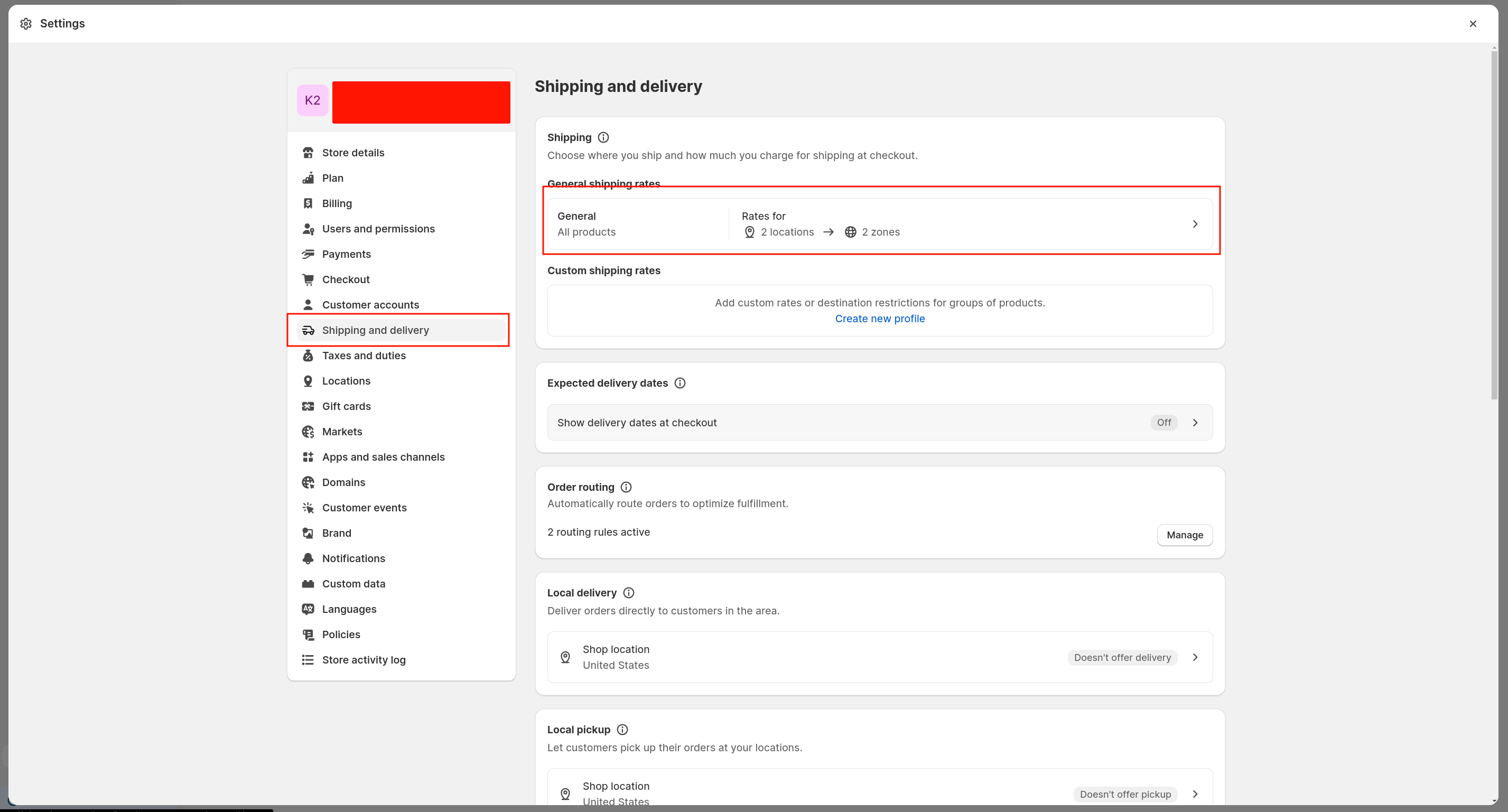Screen dimensions: 1508x812
Task: Click the All products label
Action: pos(586,232)
